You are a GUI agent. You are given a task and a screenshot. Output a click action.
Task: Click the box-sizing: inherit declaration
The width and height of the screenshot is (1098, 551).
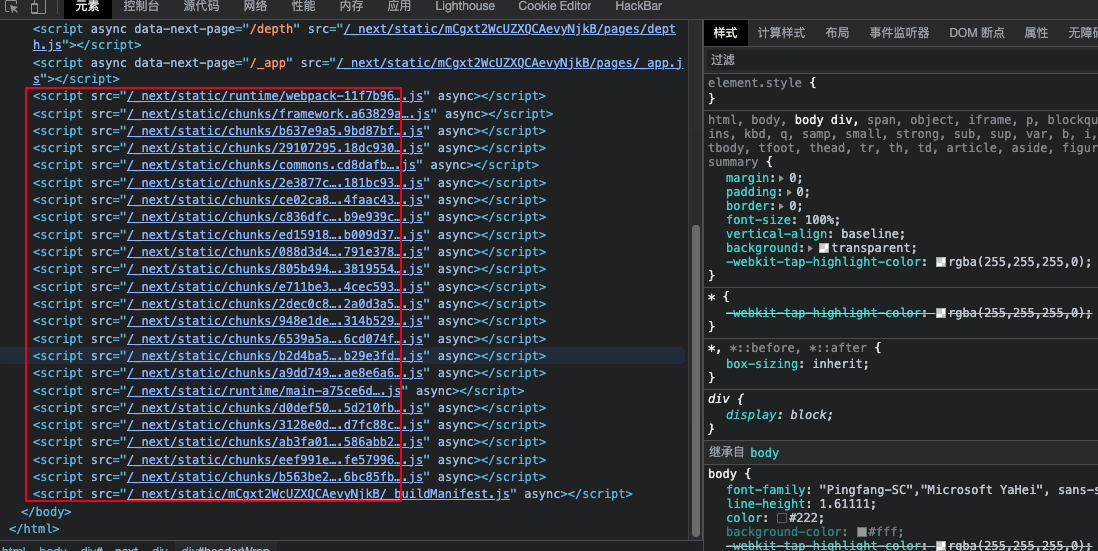click(797, 364)
